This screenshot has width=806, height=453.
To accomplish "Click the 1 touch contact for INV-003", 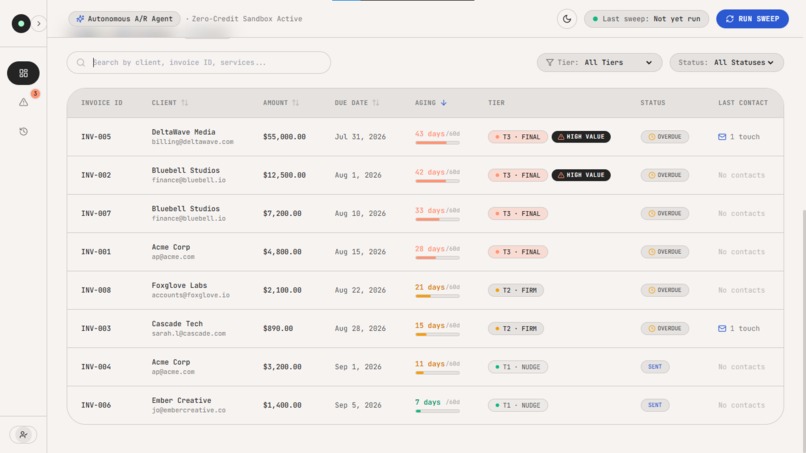I will coord(739,329).
